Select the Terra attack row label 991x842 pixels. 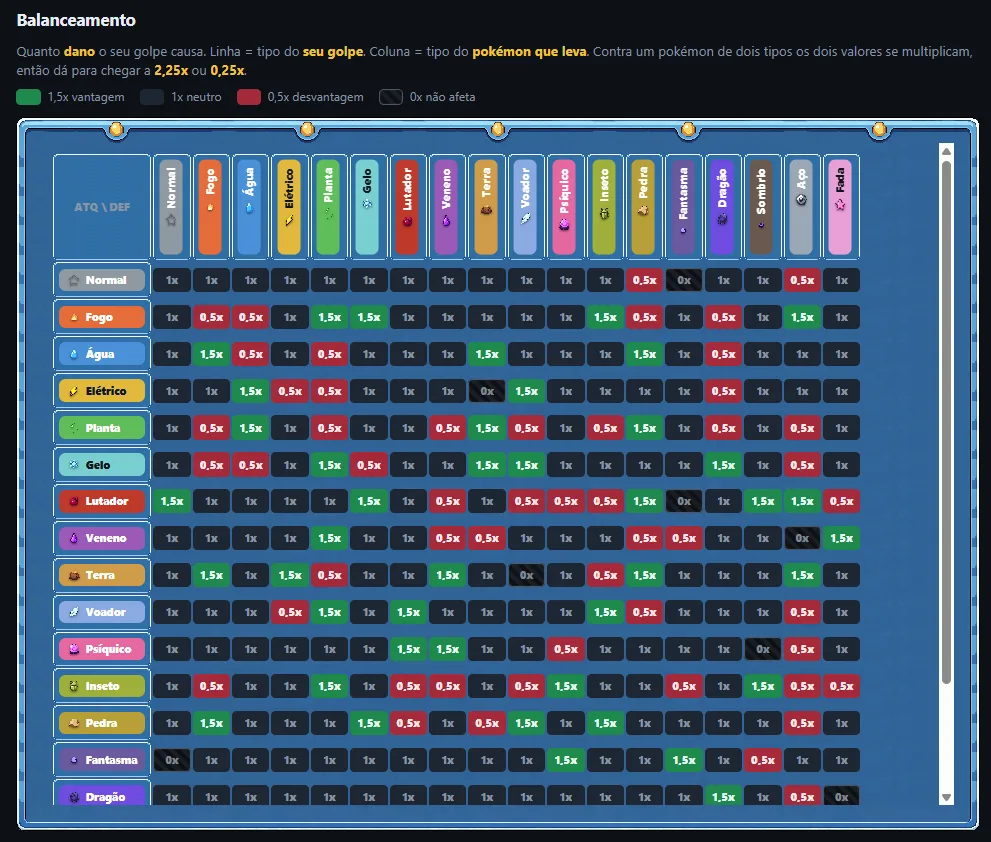102,575
